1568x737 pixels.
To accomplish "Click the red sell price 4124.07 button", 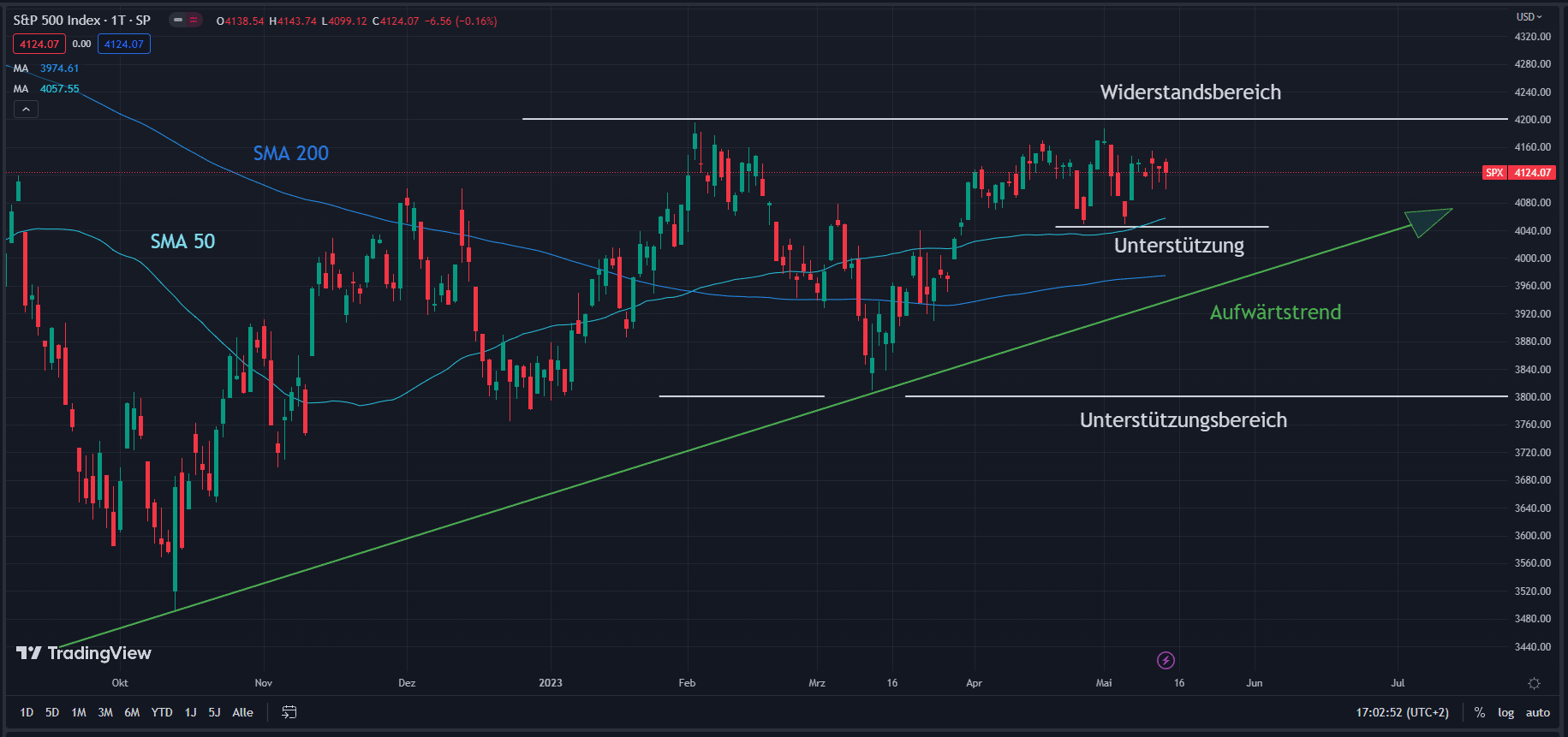I will point(39,44).
